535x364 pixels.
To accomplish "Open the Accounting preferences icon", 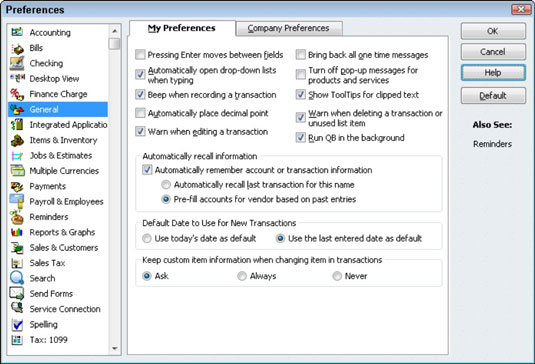I will click(x=17, y=32).
